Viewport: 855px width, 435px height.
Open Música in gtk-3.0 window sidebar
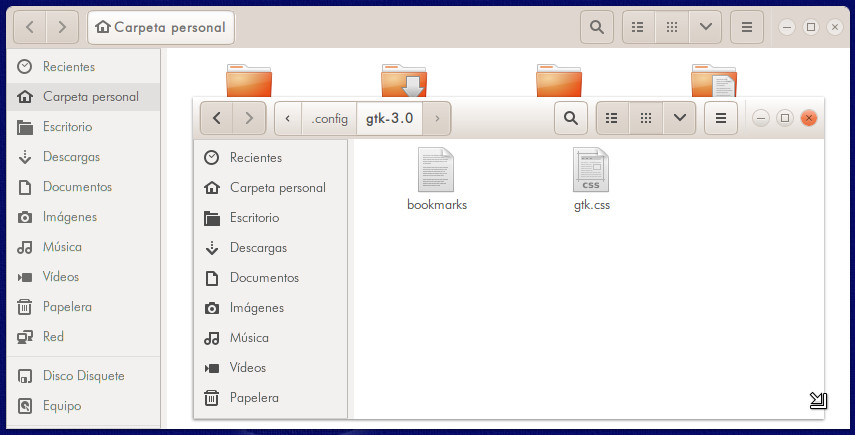pyautogui.click(x=270, y=337)
